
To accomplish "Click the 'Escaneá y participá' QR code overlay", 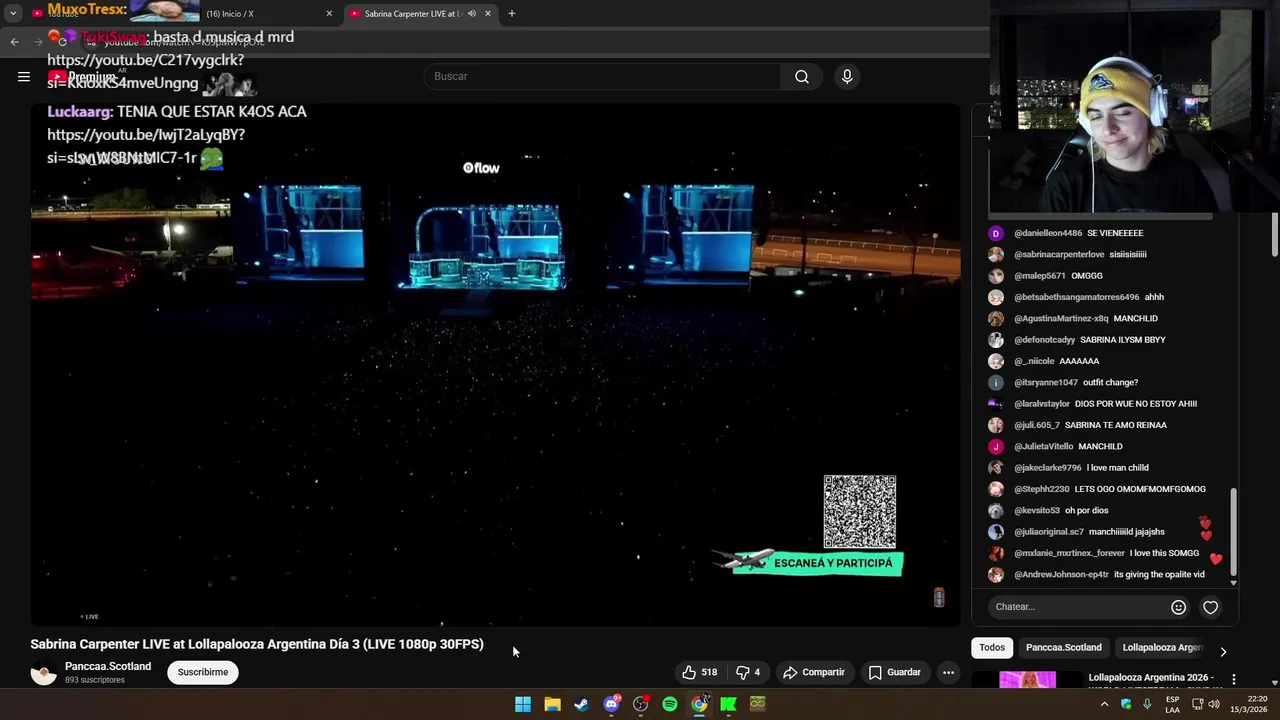I will pyautogui.click(x=860, y=511).
